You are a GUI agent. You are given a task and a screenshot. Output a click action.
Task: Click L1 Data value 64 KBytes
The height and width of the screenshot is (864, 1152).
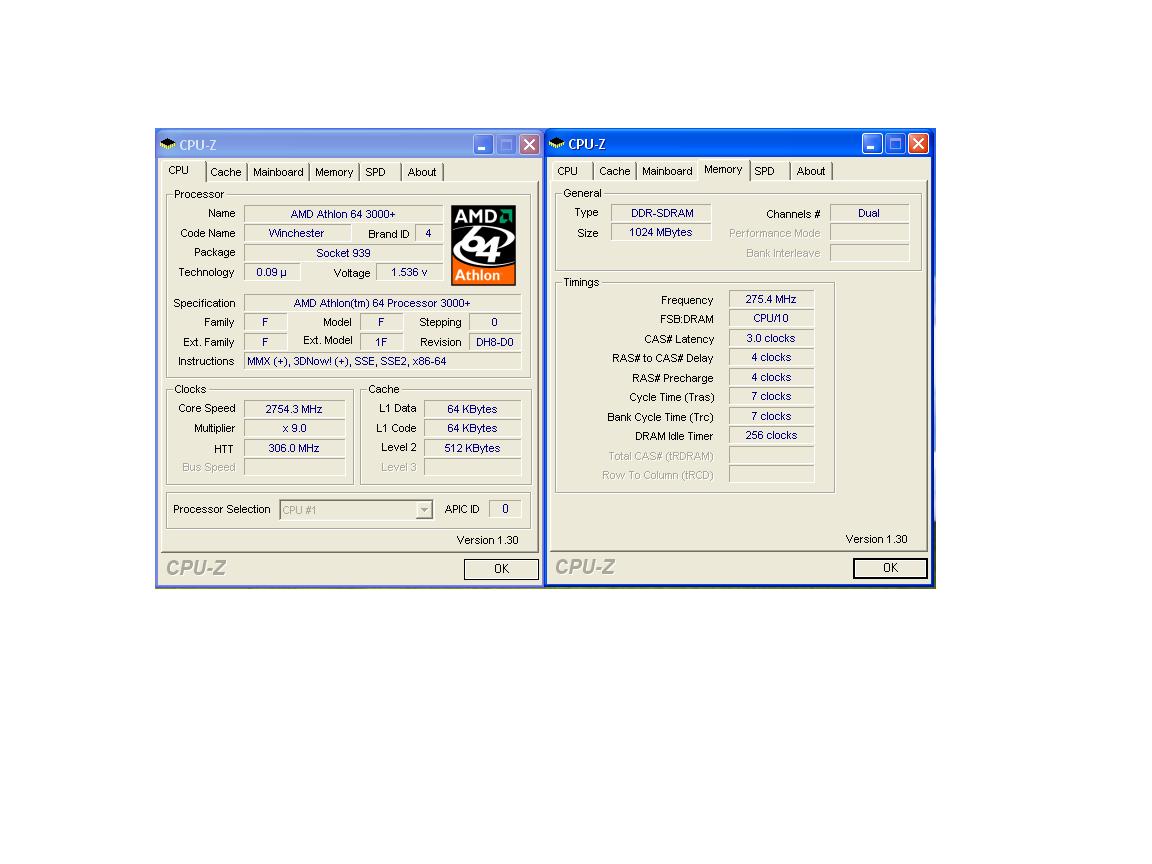(x=472, y=408)
